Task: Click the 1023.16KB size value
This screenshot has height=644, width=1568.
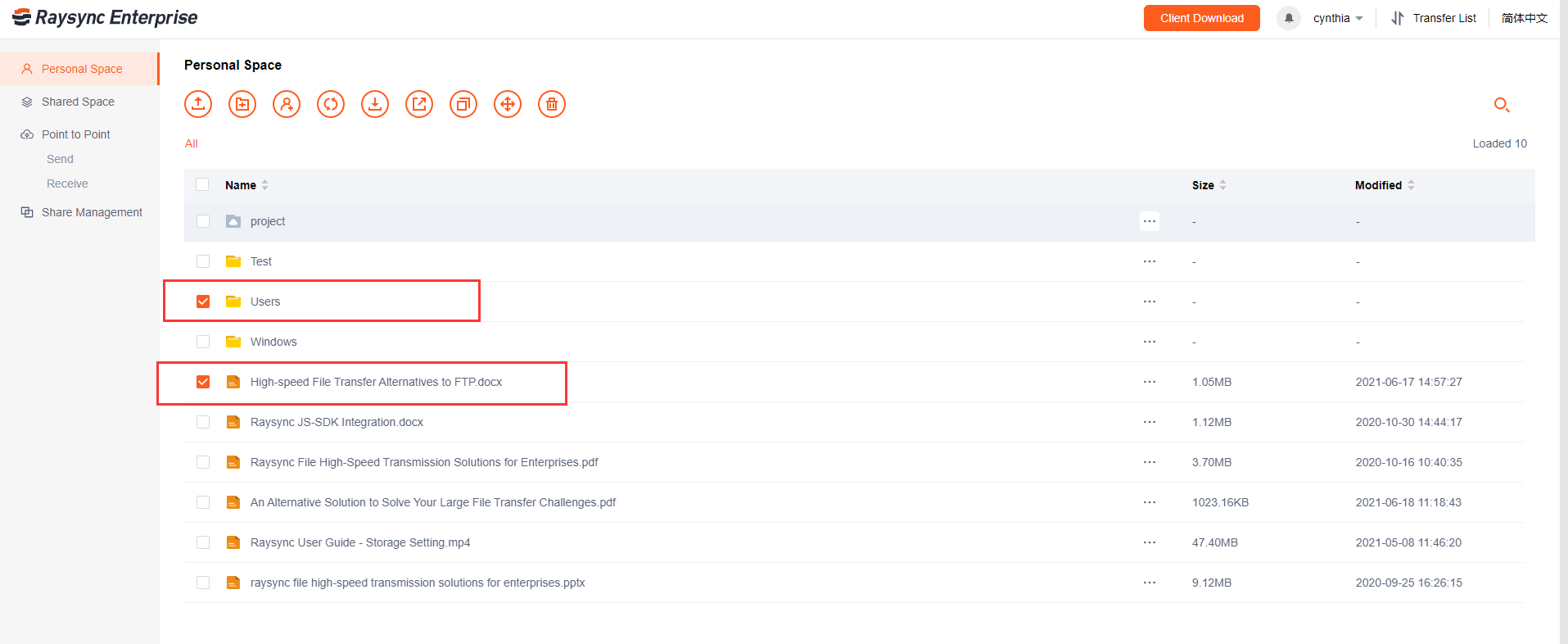Action: [1220, 502]
